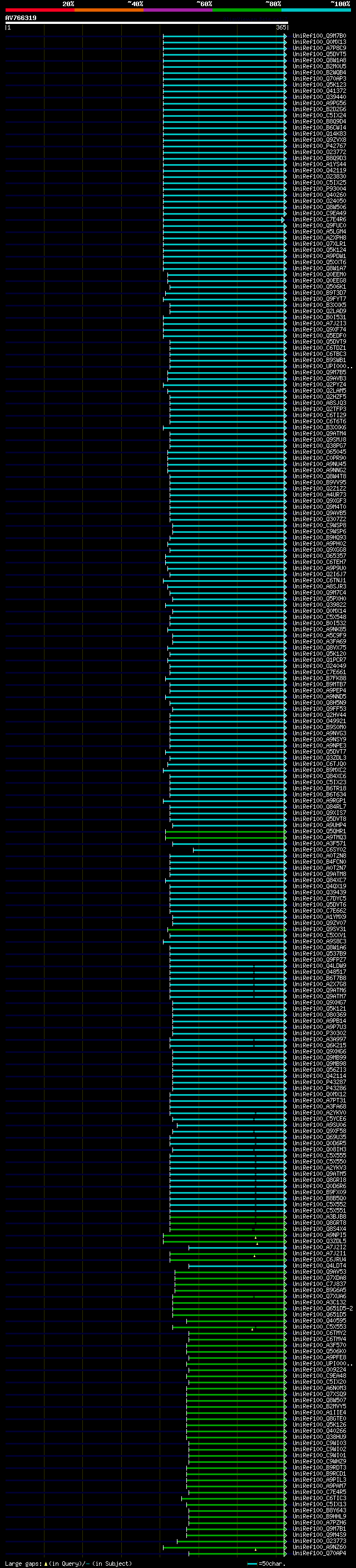
Task: Click the Large gaps legend text
Action: pos(68,1563)
